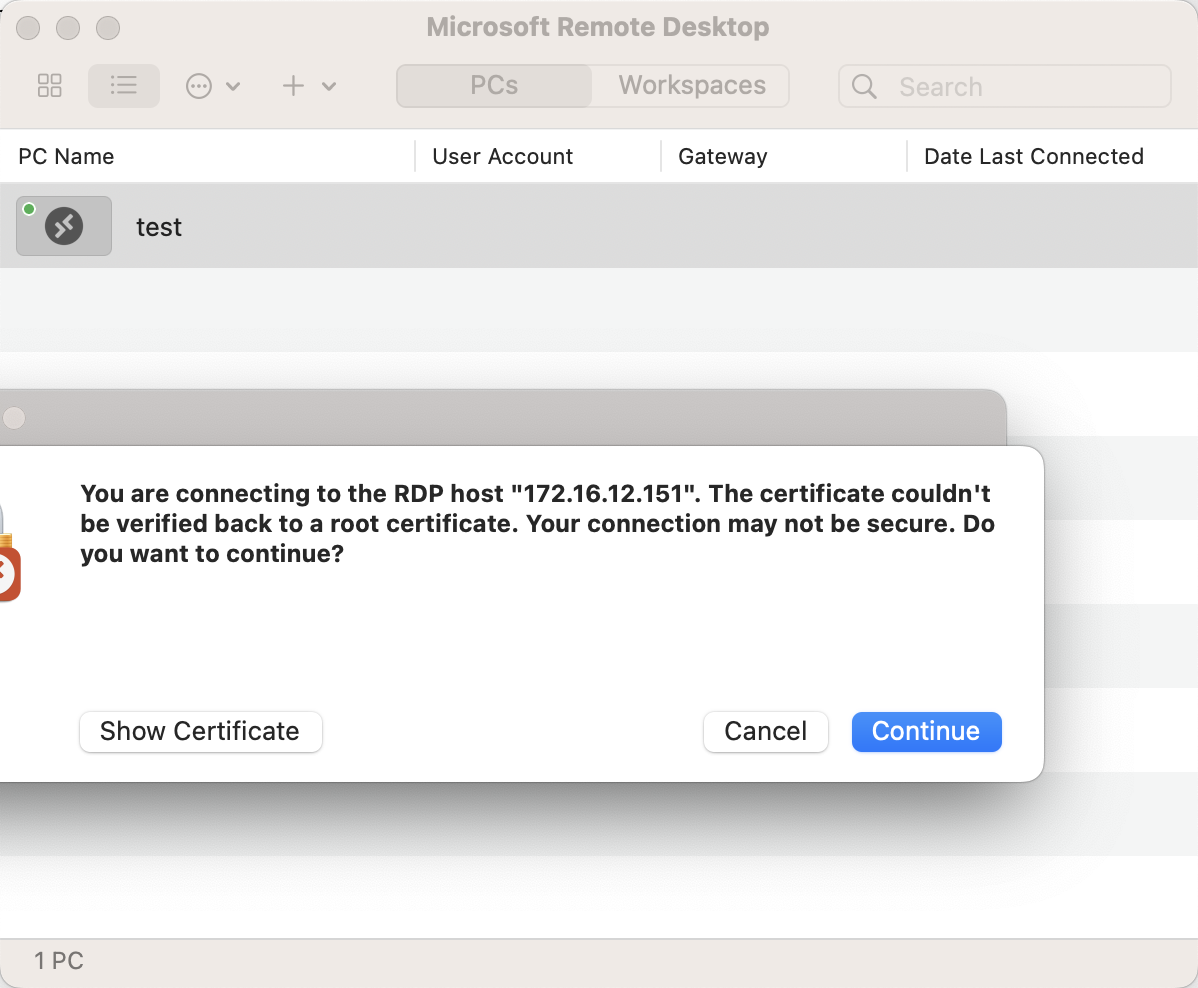Click the Search field
This screenshot has height=988, width=1198.
click(1005, 86)
